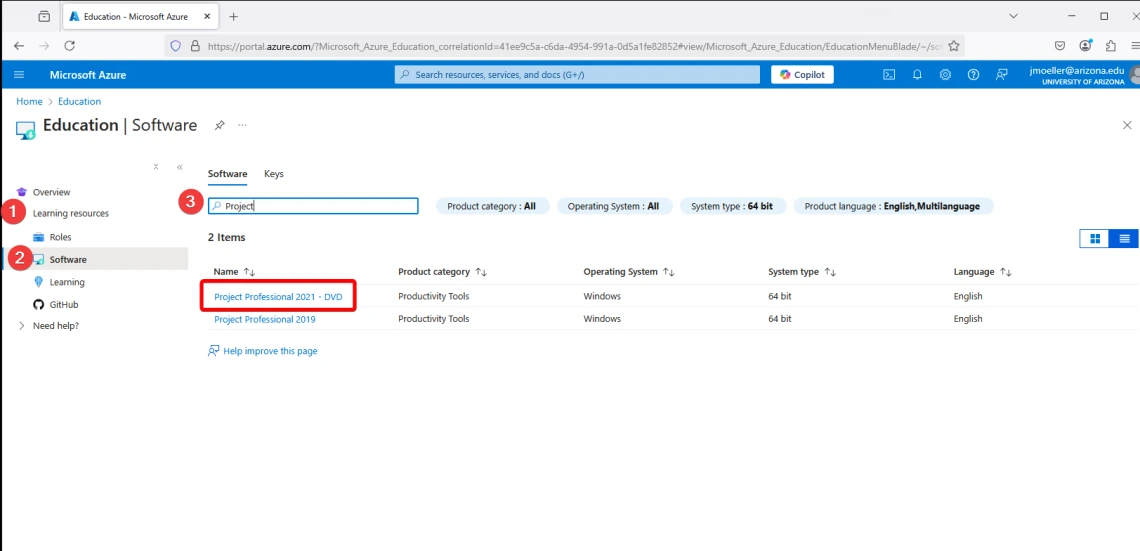Click the Azure global search box

(x=577, y=75)
